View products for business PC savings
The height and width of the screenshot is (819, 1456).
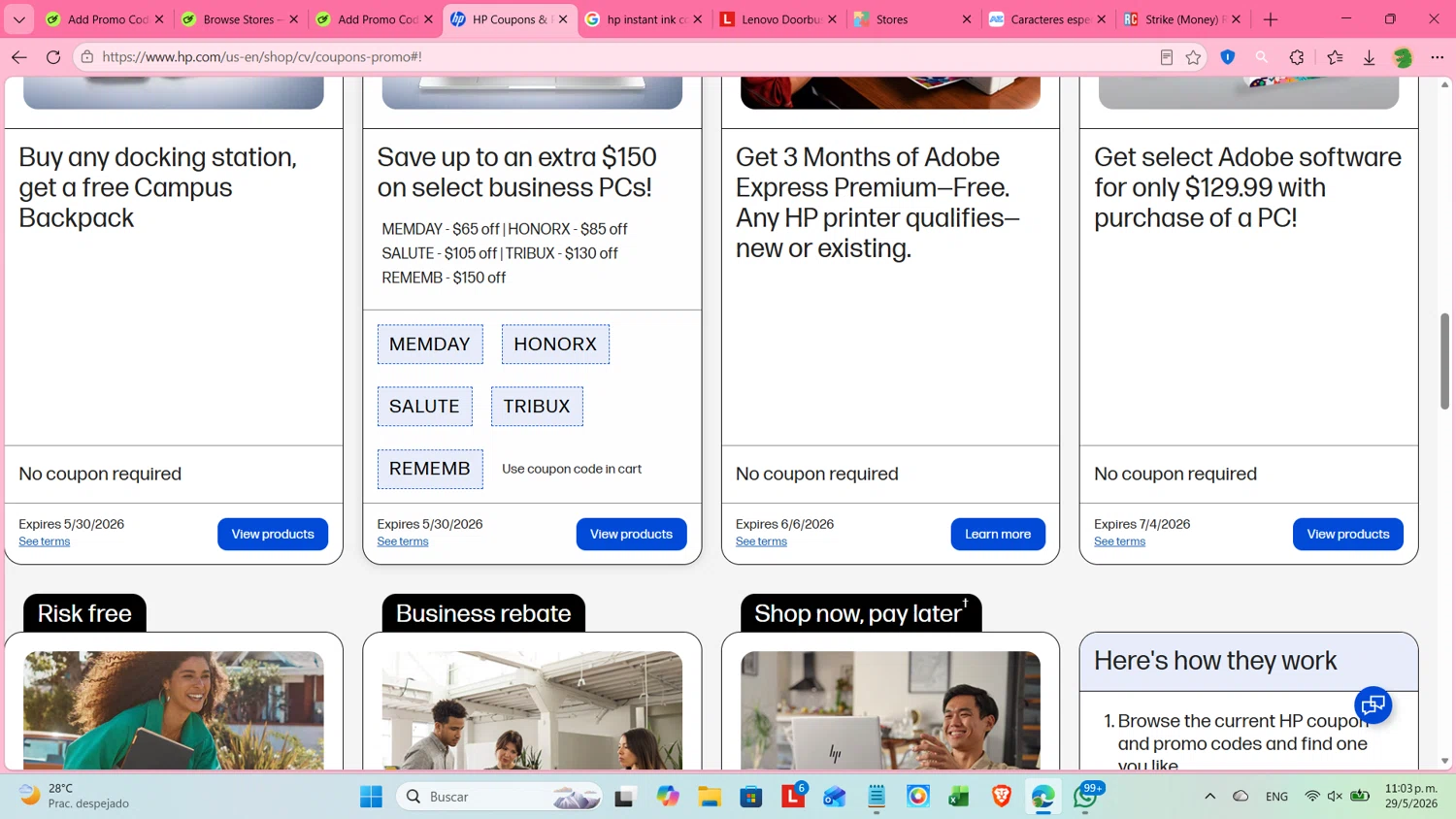631,534
